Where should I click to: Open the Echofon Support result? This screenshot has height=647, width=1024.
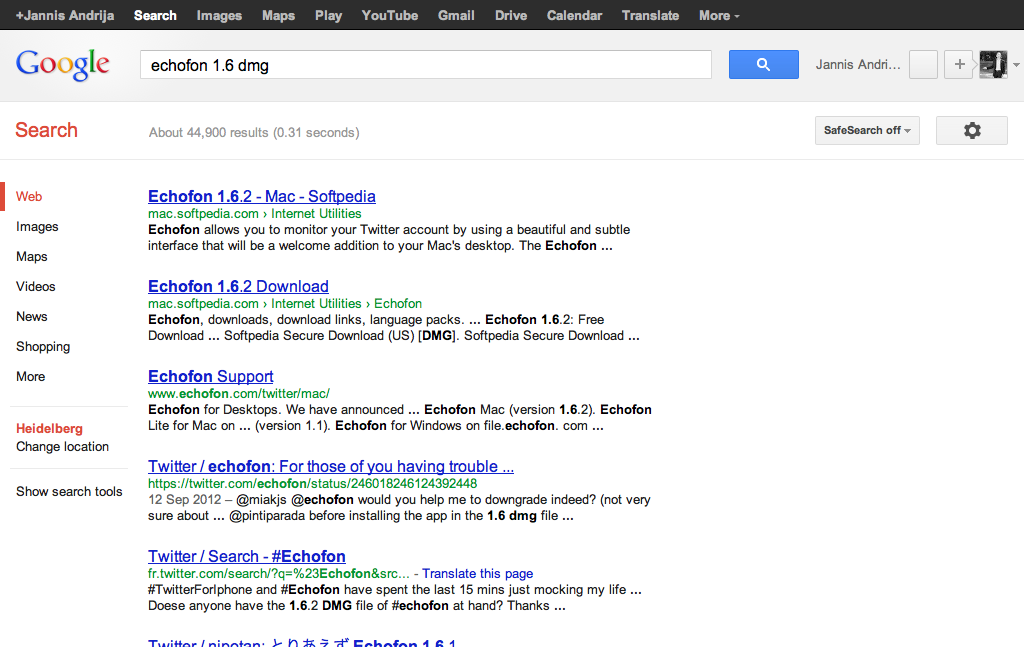coord(210,377)
